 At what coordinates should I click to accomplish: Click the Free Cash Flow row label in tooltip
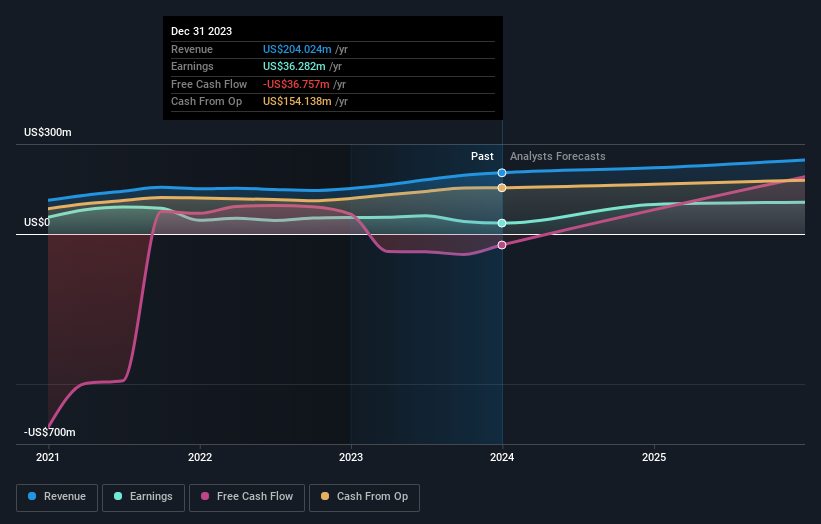tap(209, 84)
